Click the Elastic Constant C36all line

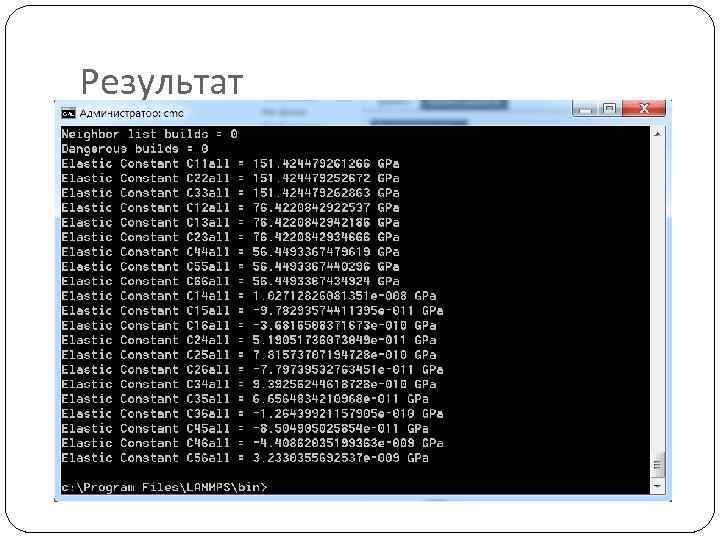(x=252, y=414)
